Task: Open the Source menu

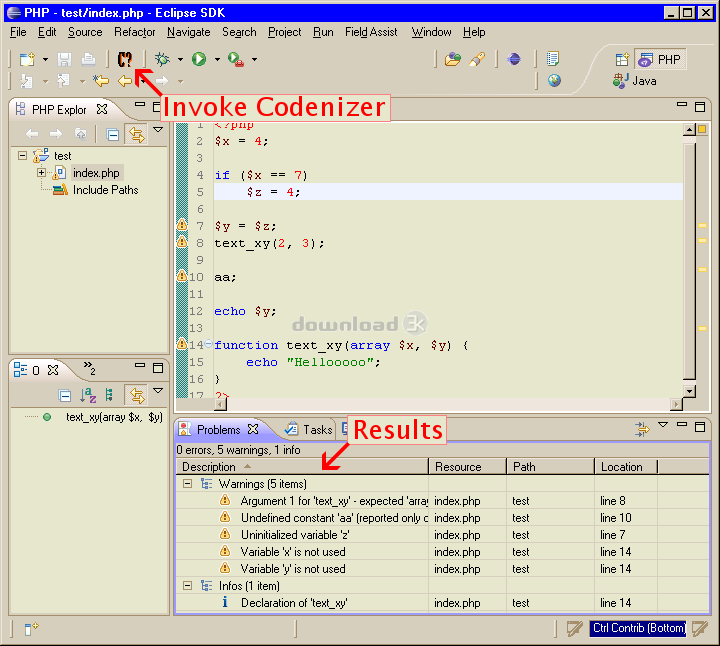Action: tap(85, 32)
